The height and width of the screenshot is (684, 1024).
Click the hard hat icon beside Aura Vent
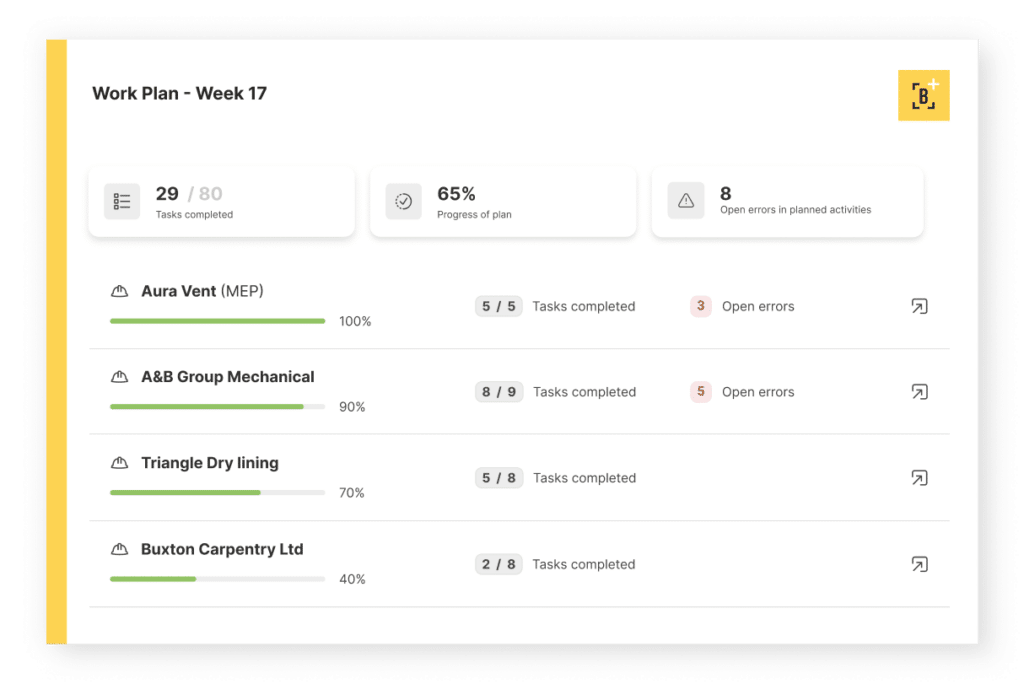[120, 290]
